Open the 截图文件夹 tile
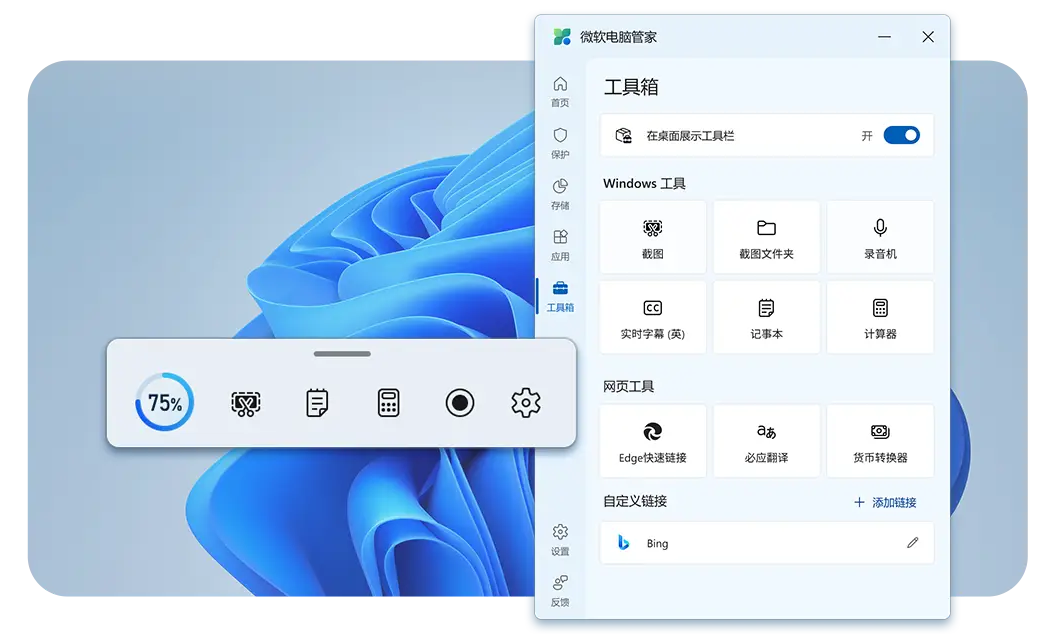This screenshot has width=1050, height=639. click(x=767, y=237)
